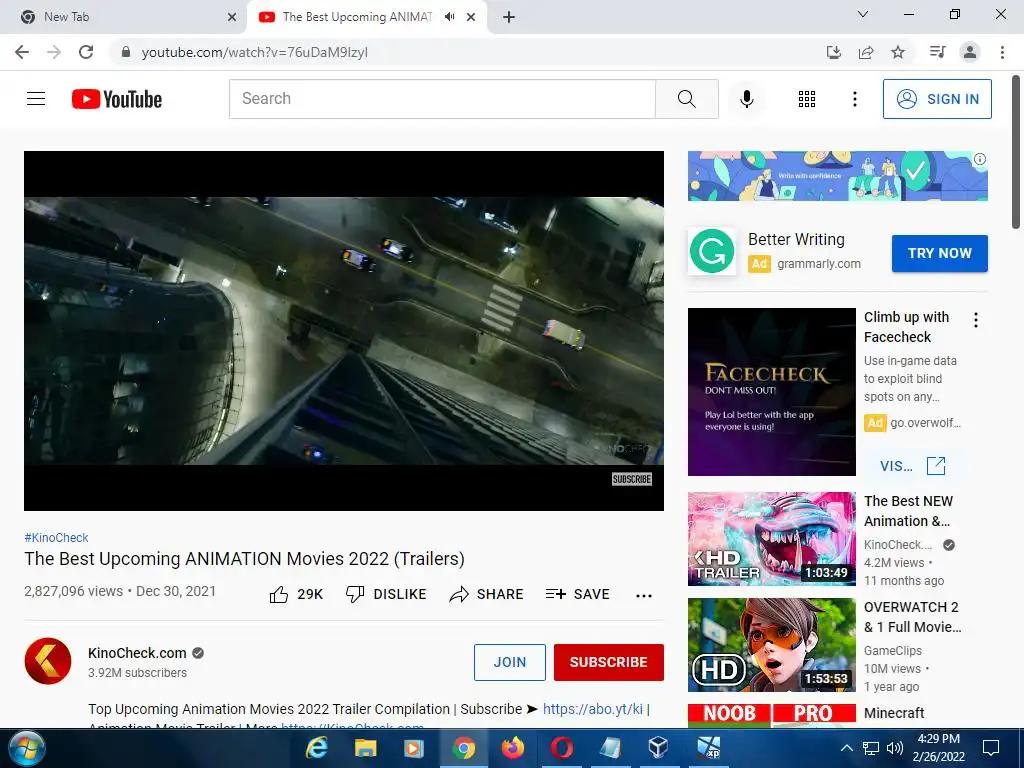Screen dimensions: 1024x768
Task: Open more actions ellipsis below video
Action: coord(644,595)
